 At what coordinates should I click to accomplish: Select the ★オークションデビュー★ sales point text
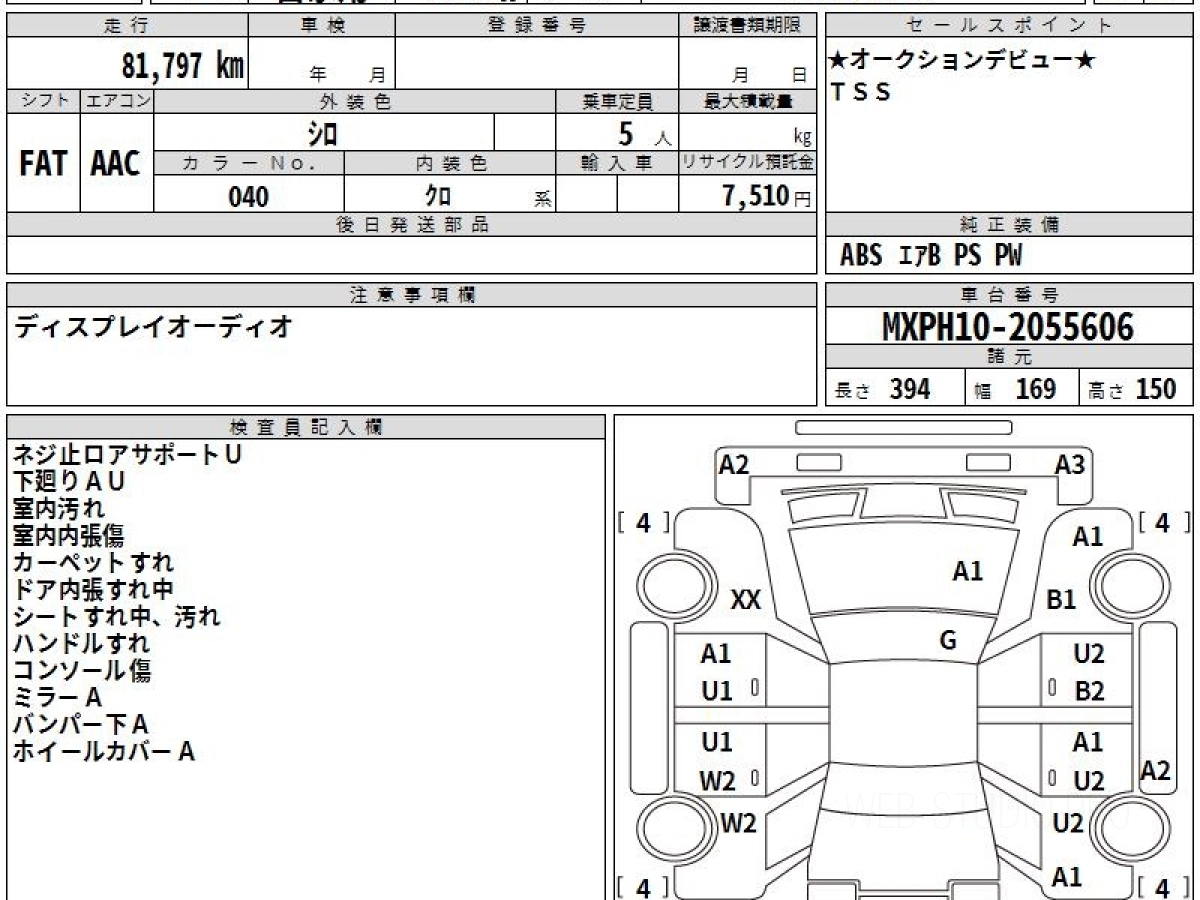point(962,61)
